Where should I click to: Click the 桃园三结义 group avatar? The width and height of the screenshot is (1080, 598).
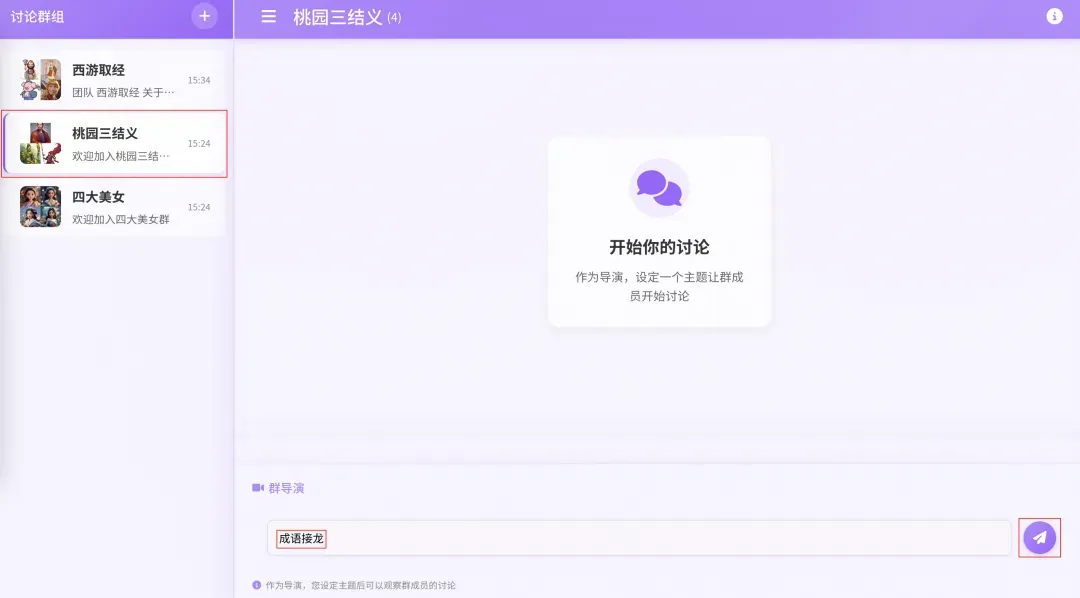pyautogui.click(x=41, y=143)
